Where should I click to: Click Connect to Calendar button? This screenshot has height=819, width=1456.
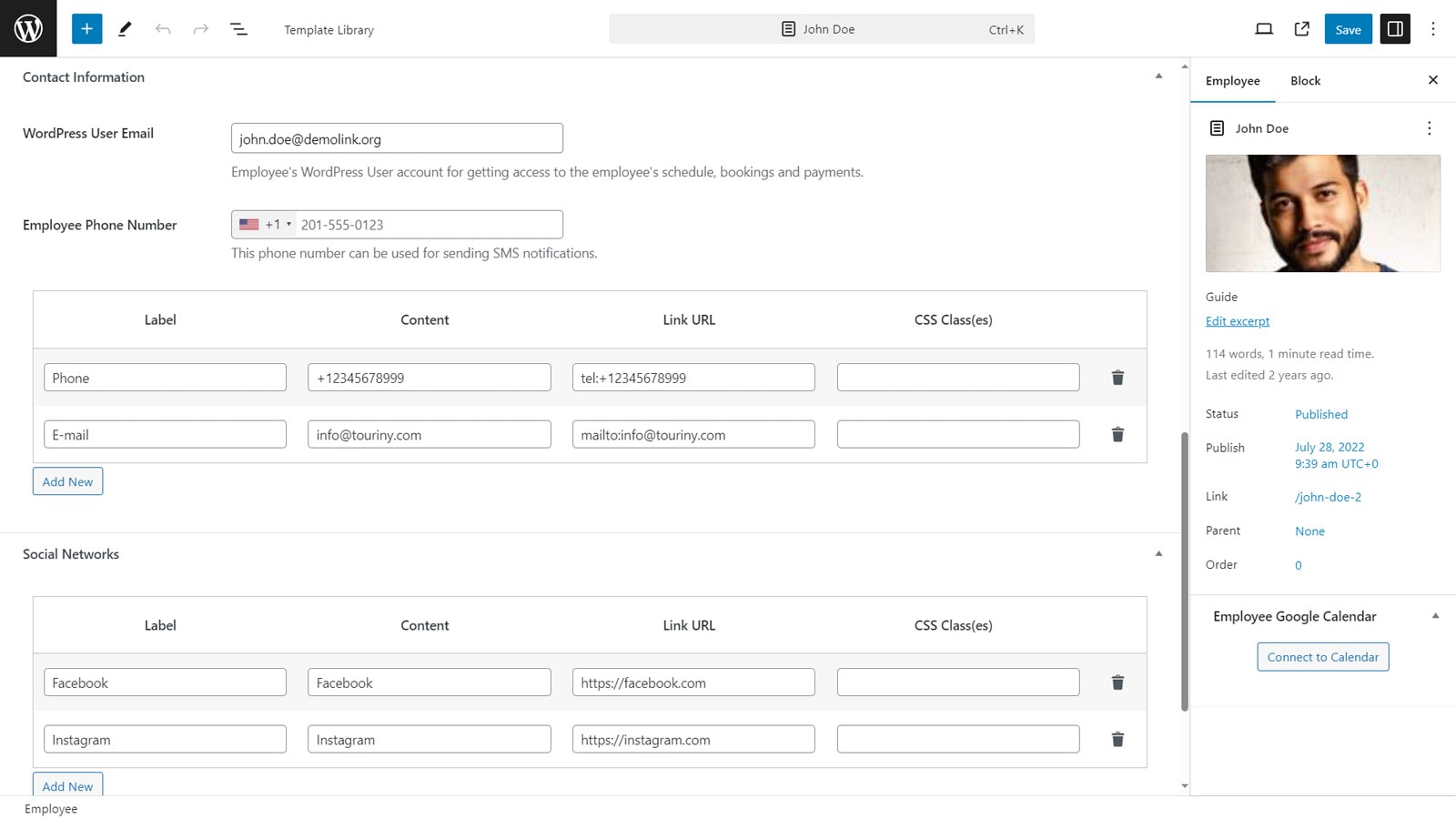point(1322,657)
